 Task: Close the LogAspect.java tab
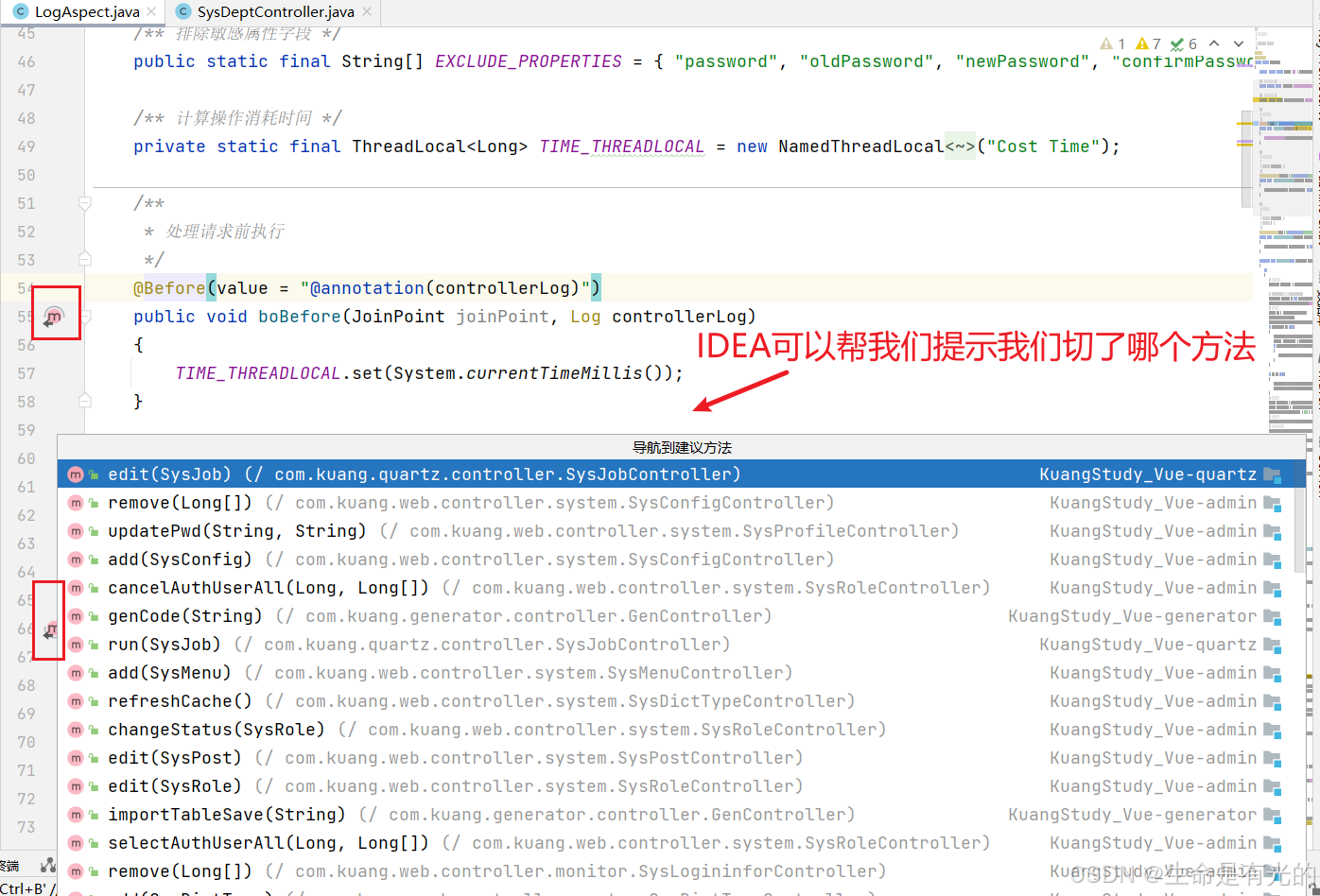[153, 12]
